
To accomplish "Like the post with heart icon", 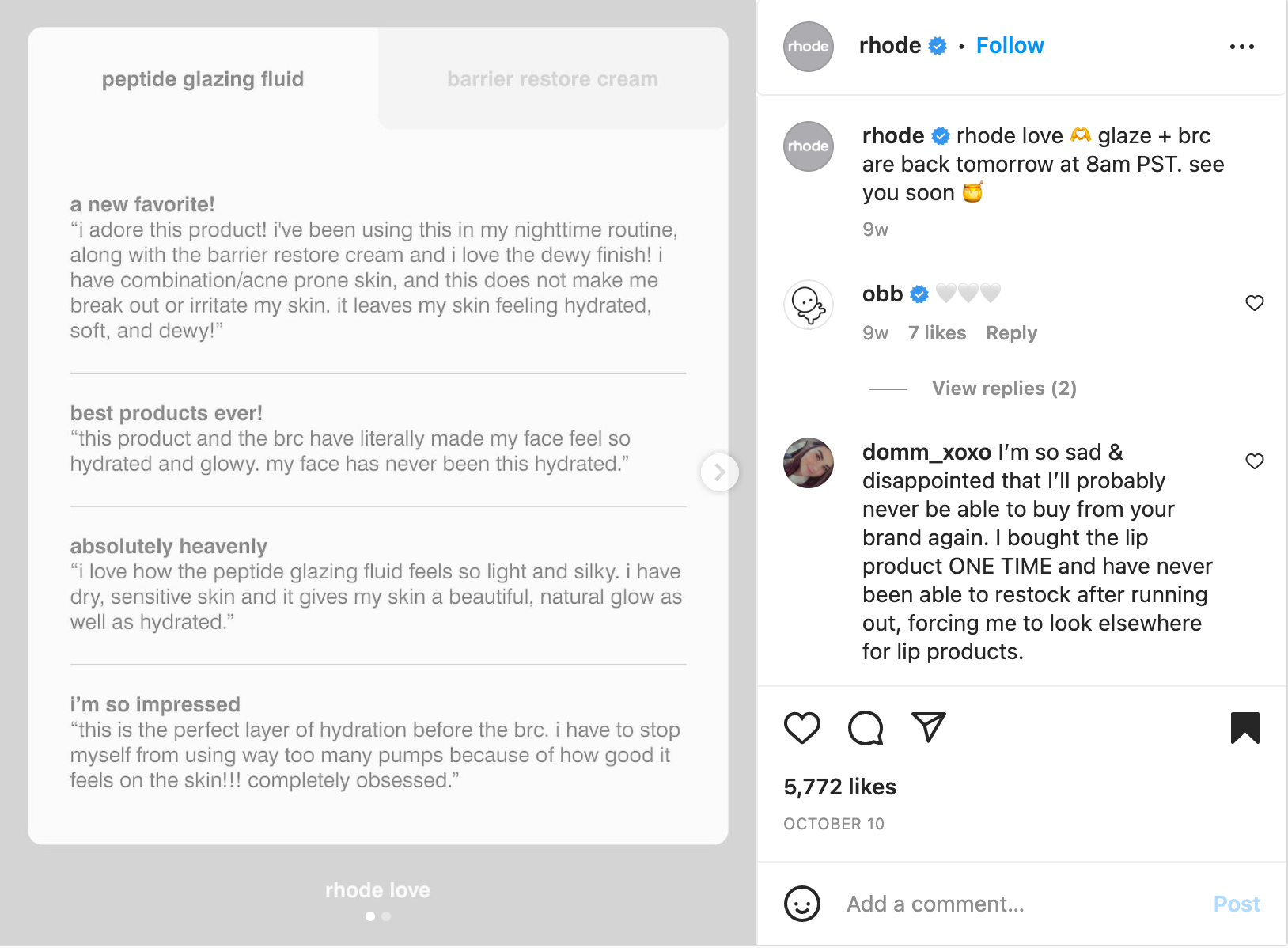I will pos(801,728).
